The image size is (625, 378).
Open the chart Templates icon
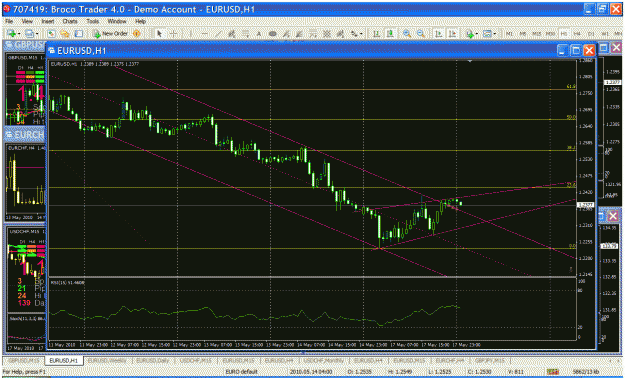tap(487, 34)
